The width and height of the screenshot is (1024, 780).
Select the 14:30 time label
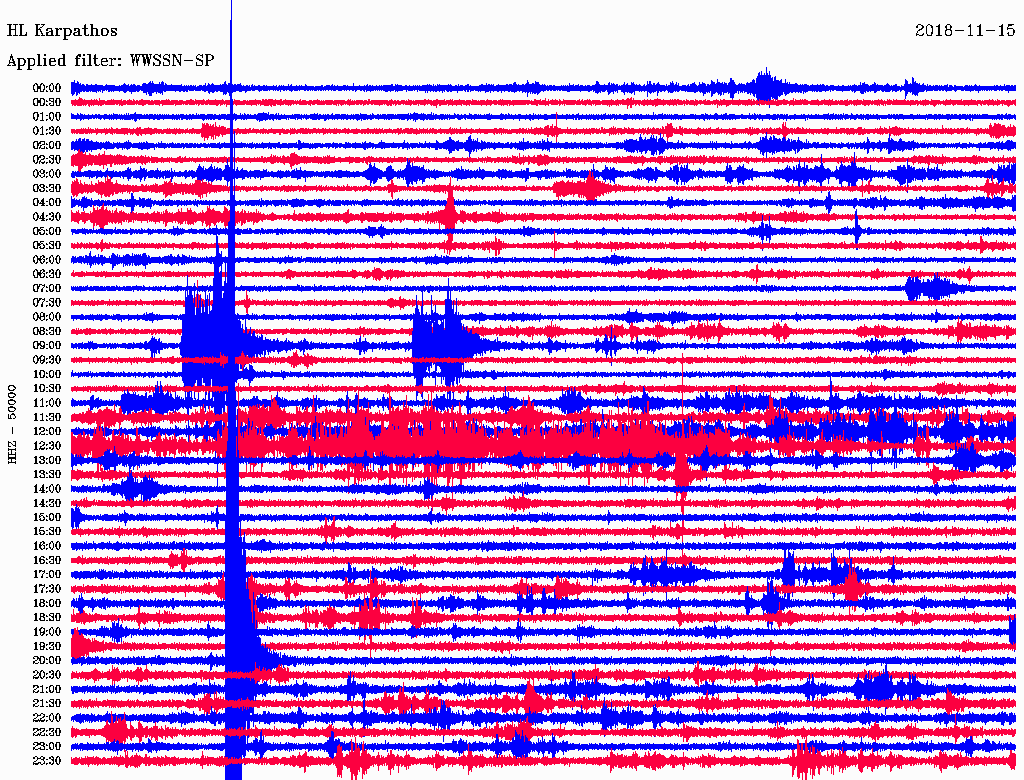47,503
